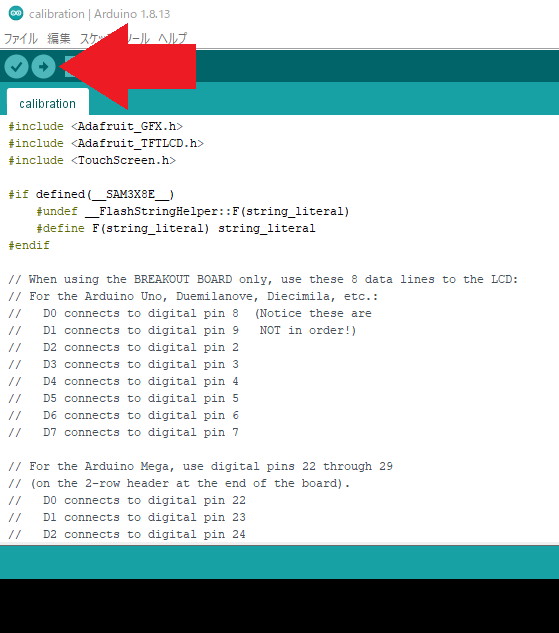Viewport: 559px width, 633px height.
Task: Click the TouchScreen.h include line
Action: pos(92,160)
